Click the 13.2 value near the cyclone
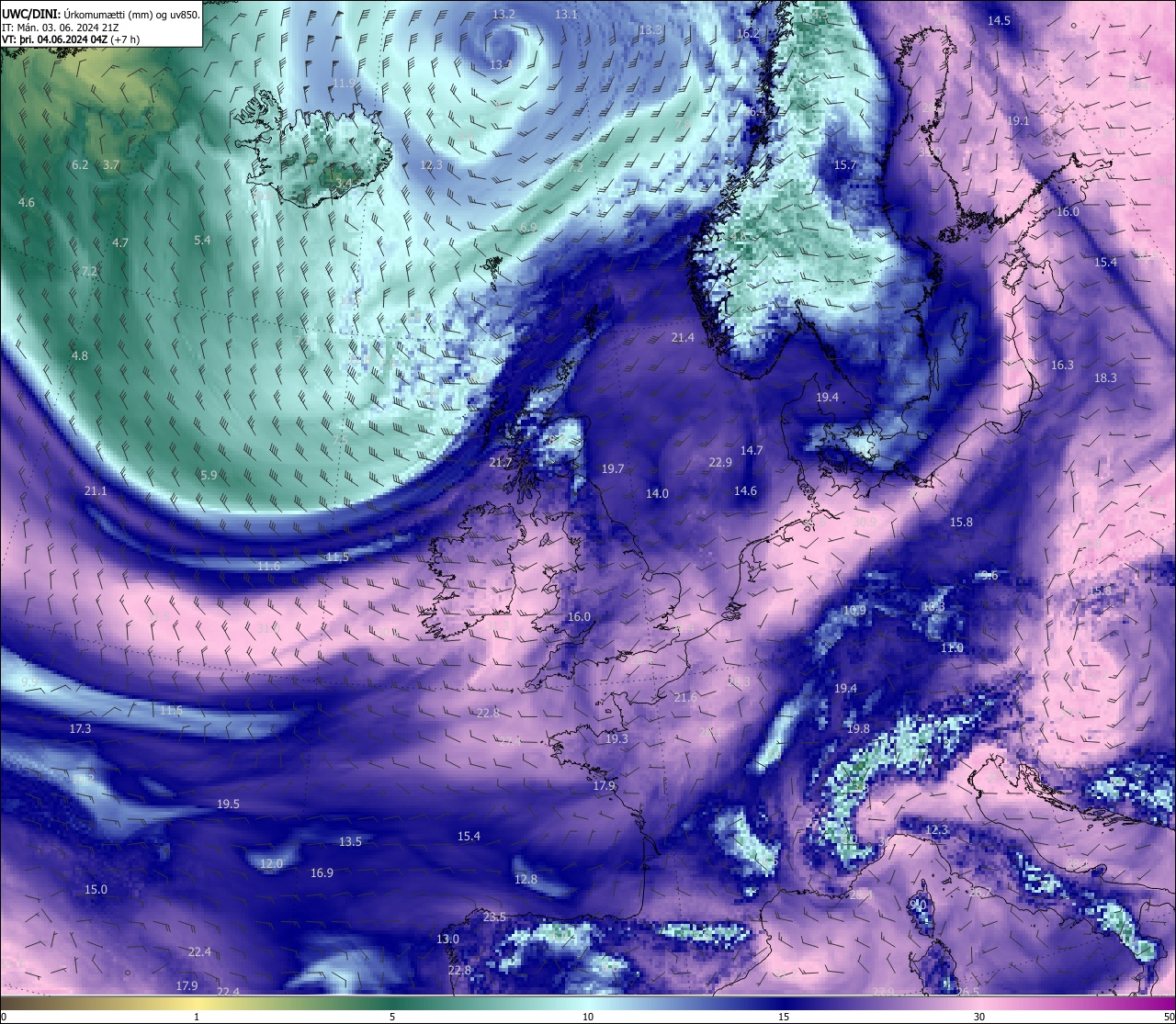The width and height of the screenshot is (1176, 1024). click(503, 14)
